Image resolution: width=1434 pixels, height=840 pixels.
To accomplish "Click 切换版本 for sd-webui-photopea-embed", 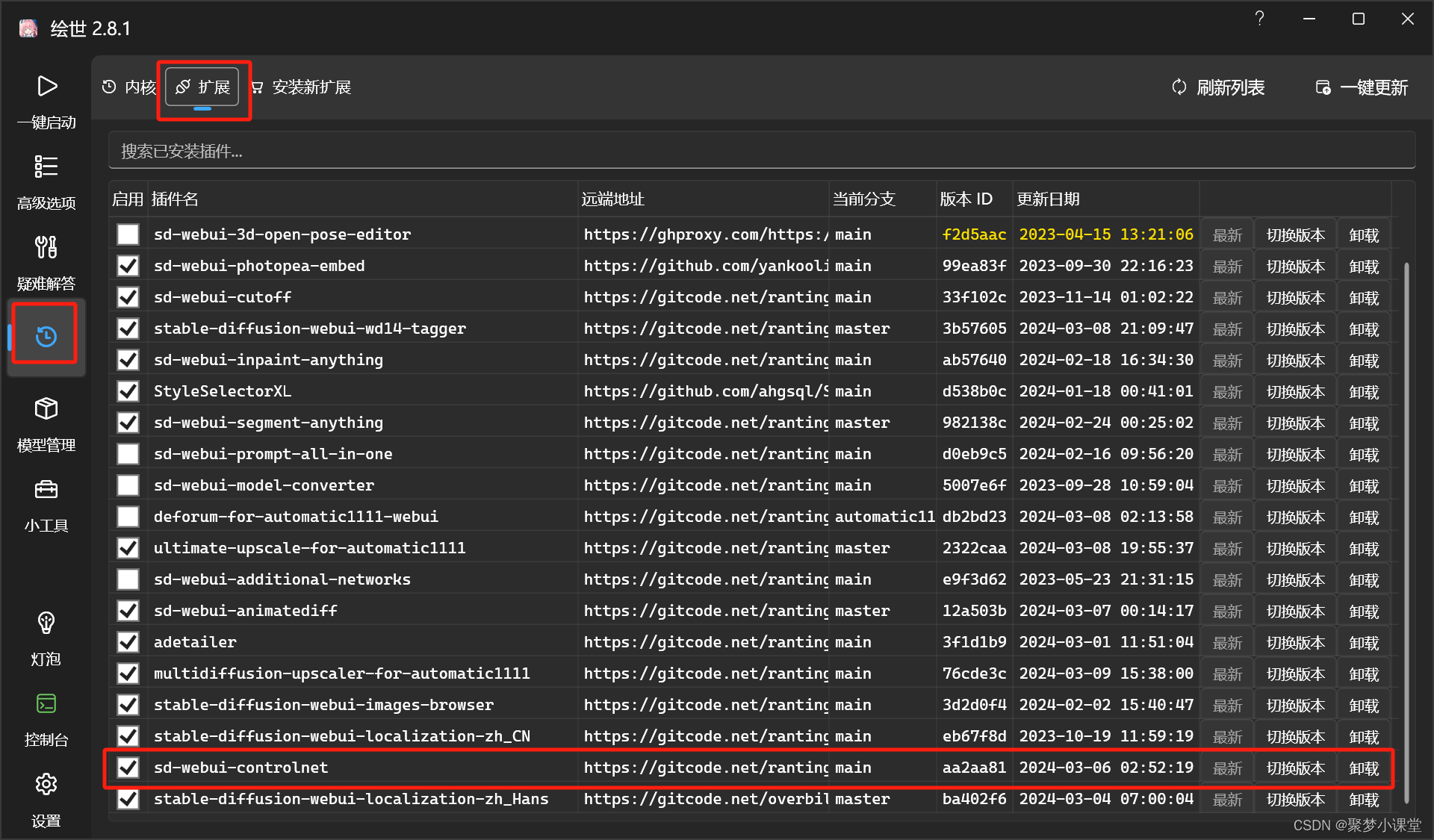I will point(1296,267).
